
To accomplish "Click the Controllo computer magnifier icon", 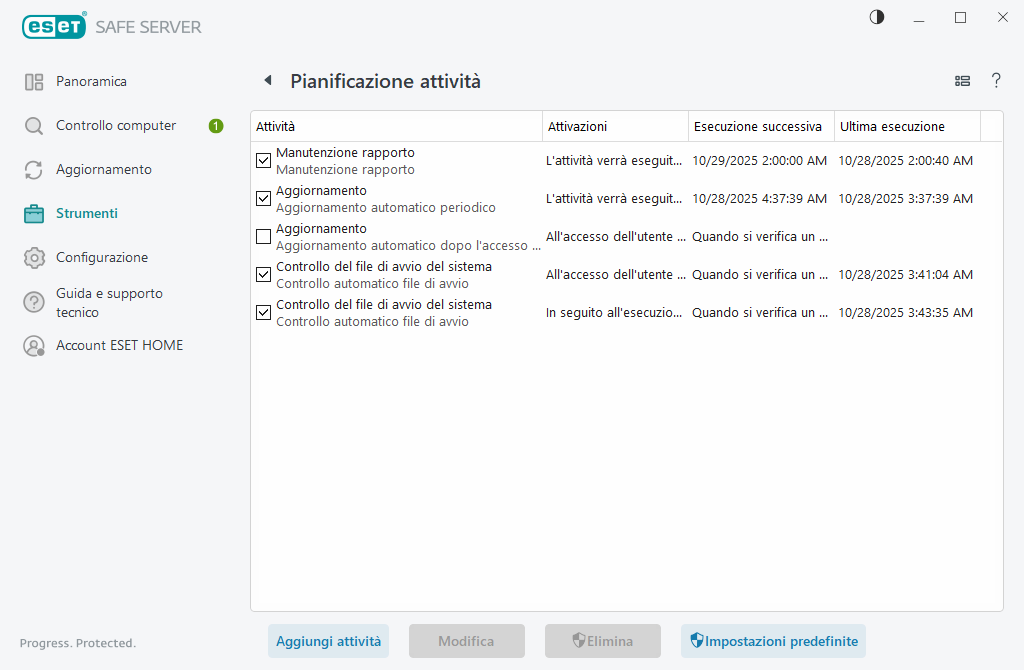I will pyautogui.click(x=34, y=126).
